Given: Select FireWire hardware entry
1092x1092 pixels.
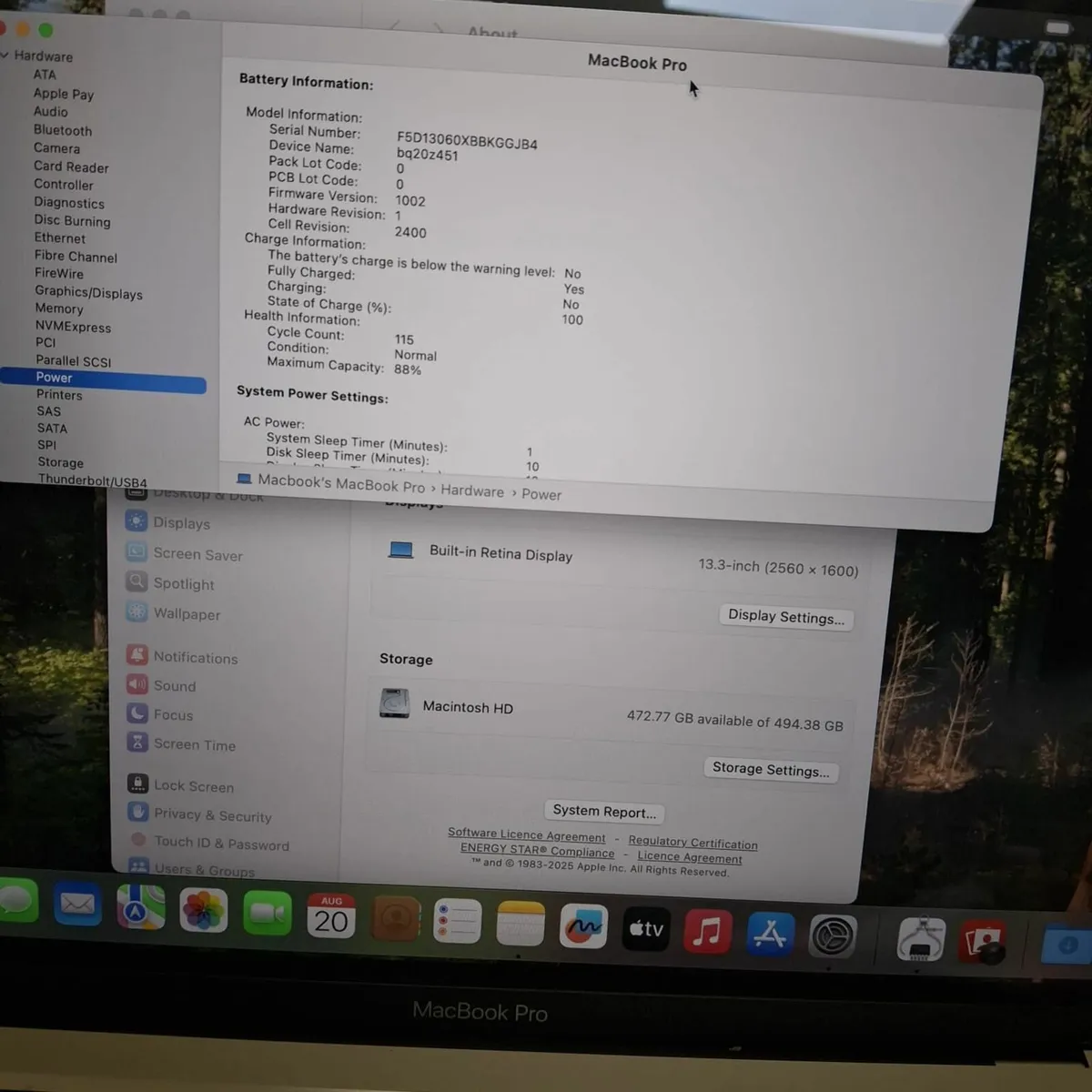Looking at the screenshot, I should pyautogui.click(x=59, y=274).
